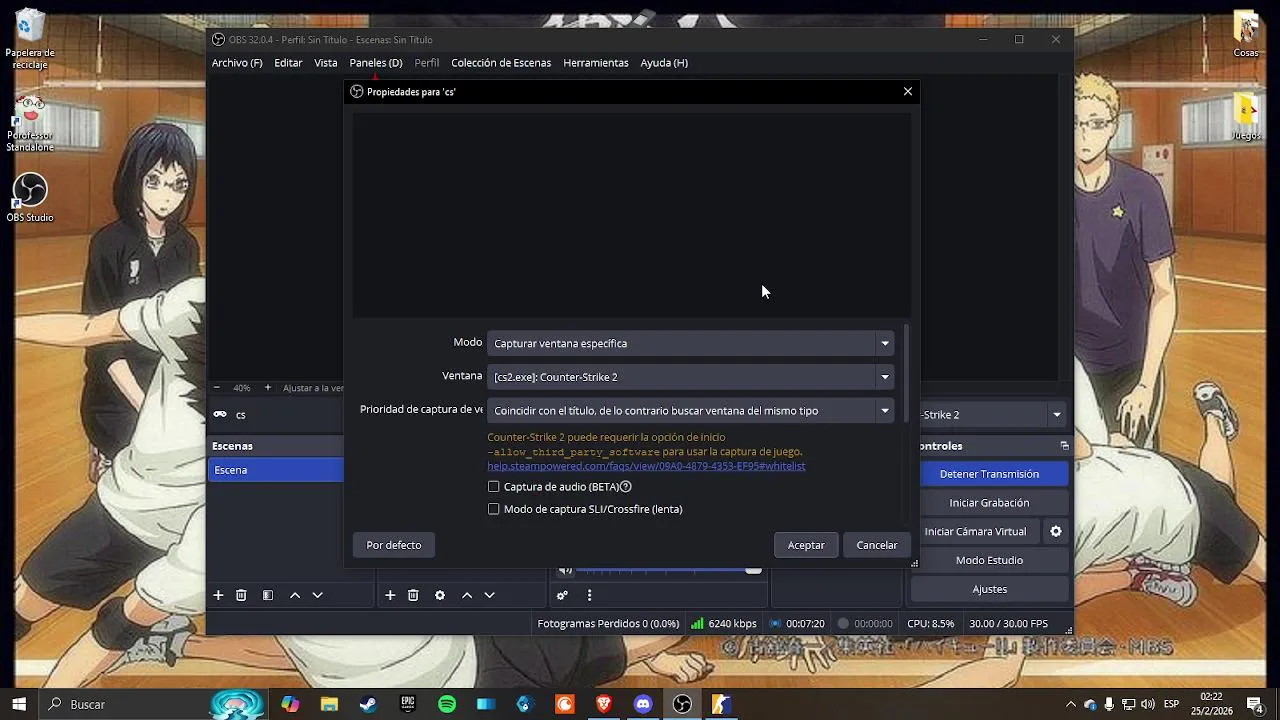Click the properties dialog vertical scrollbar

tap(906, 372)
